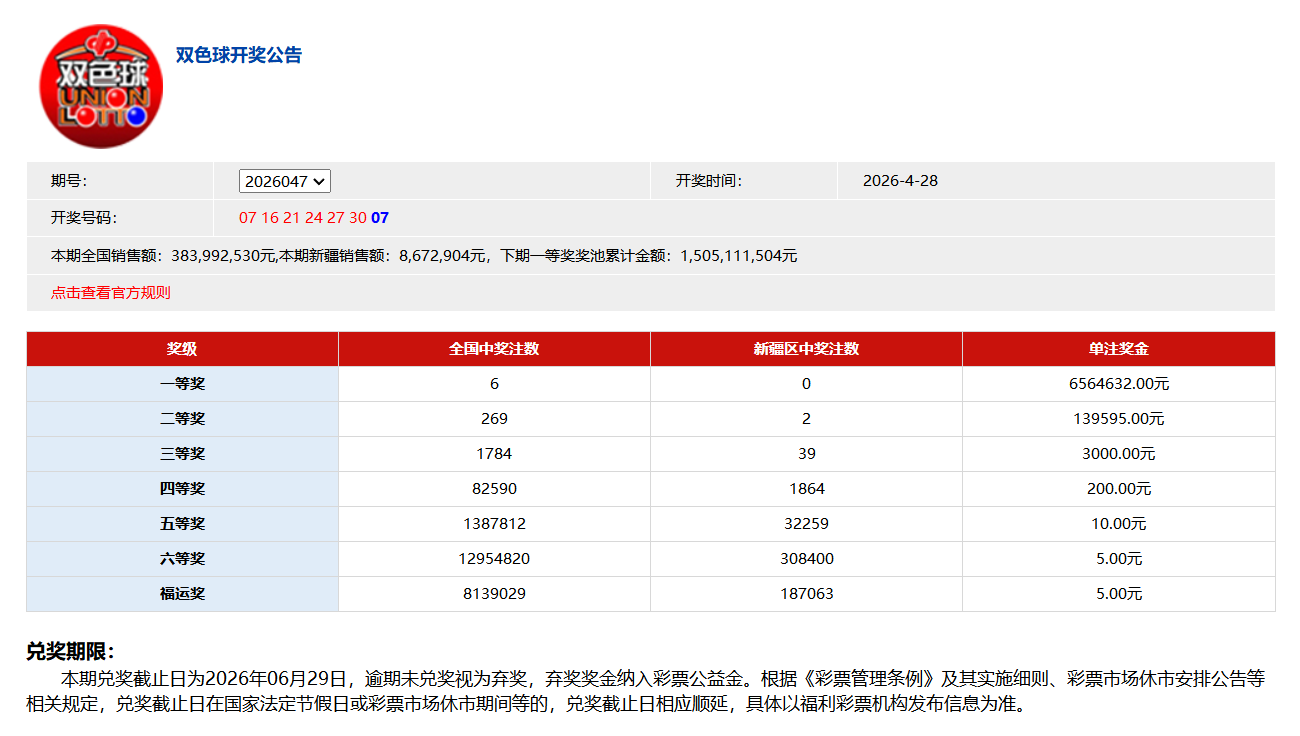
Task: Click the 点击查看官方规则 link
Action: point(111,293)
